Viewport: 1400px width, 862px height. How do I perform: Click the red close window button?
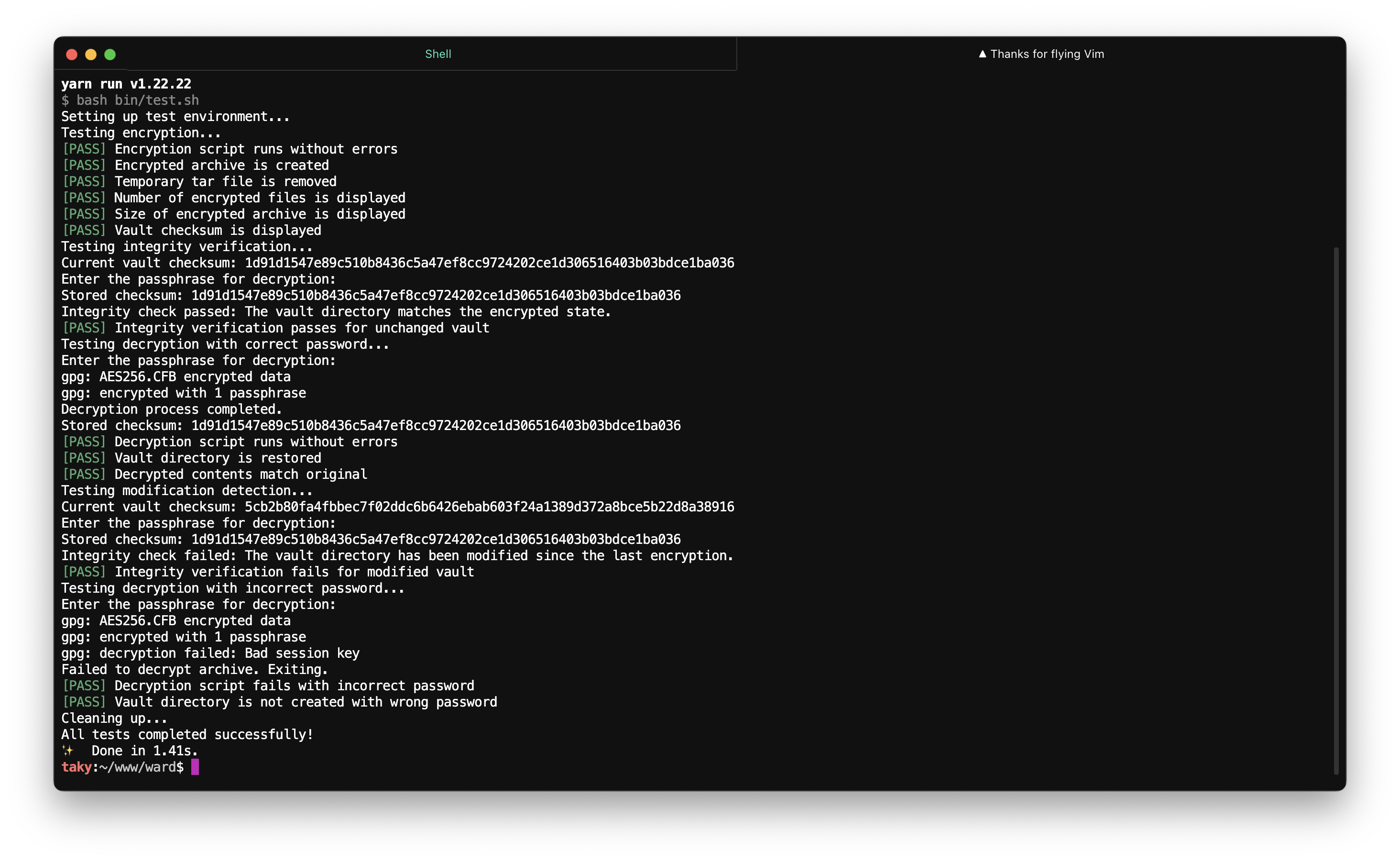(72, 55)
